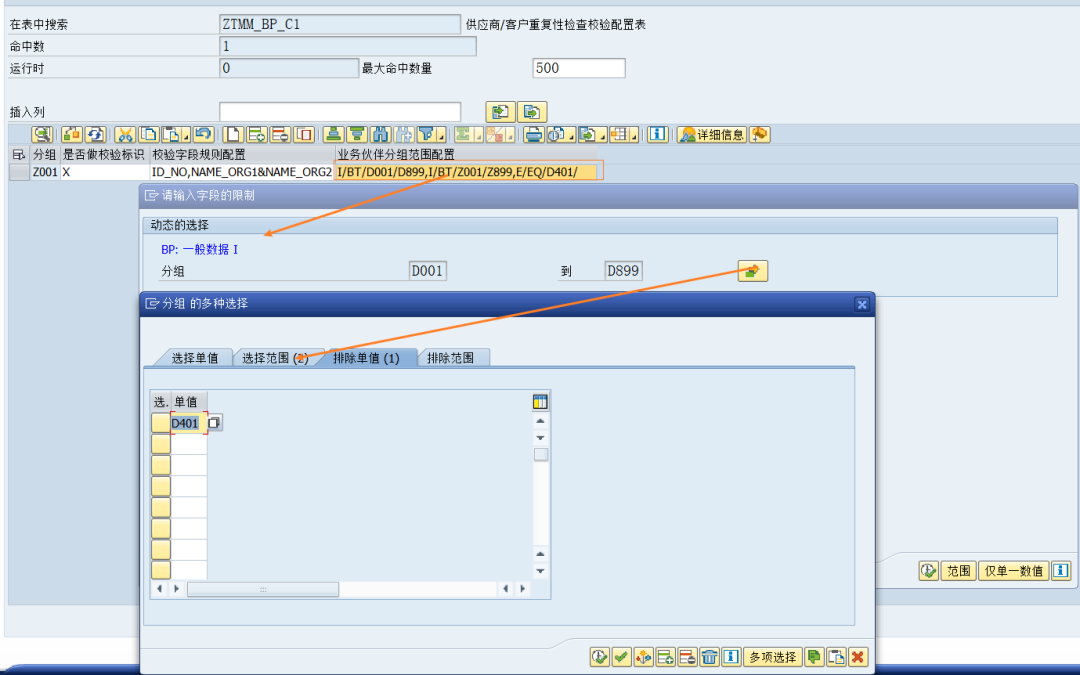
Task: Open the 排除范围 tab
Action: point(450,358)
